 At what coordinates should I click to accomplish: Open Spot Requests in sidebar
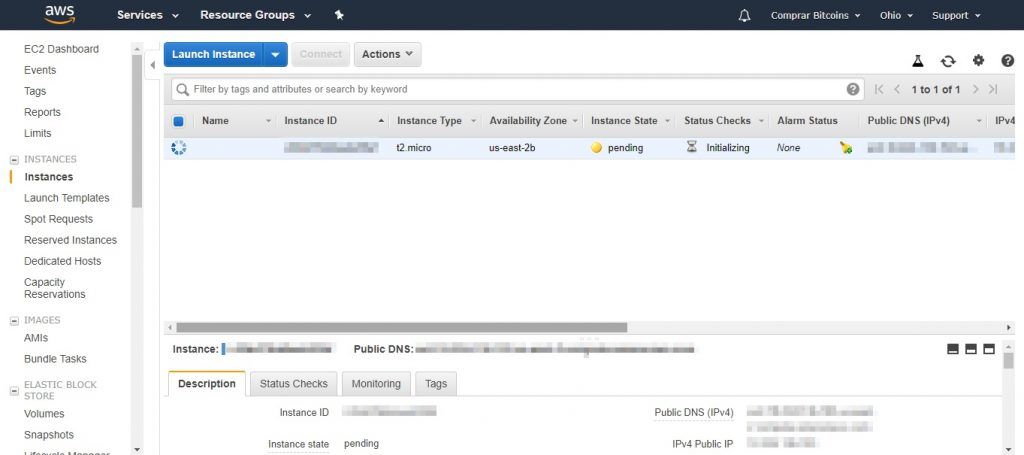click(58, 219)
